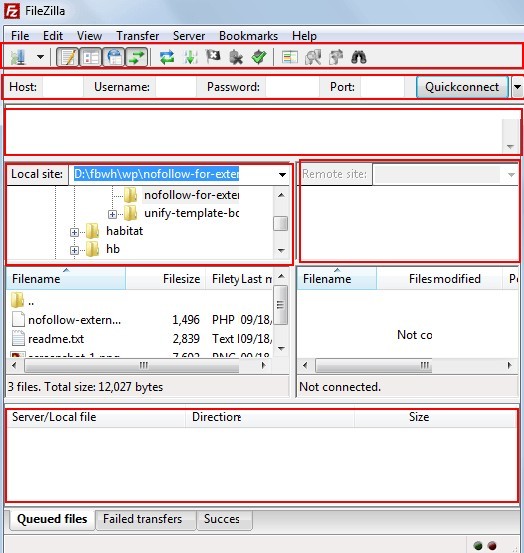Viewport: 524px width, 553px height.
Task: Open the Server menu
Action: coord(189,36)
